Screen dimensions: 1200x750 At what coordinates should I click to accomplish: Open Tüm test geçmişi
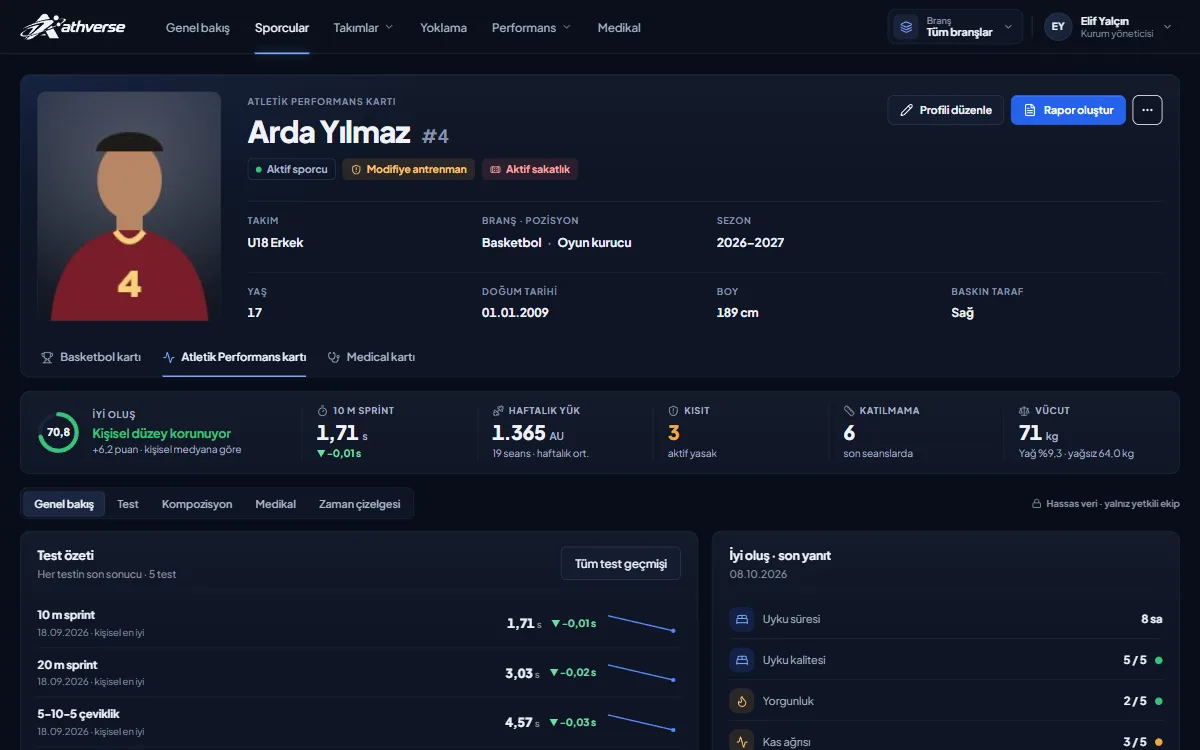click(621, 564)
